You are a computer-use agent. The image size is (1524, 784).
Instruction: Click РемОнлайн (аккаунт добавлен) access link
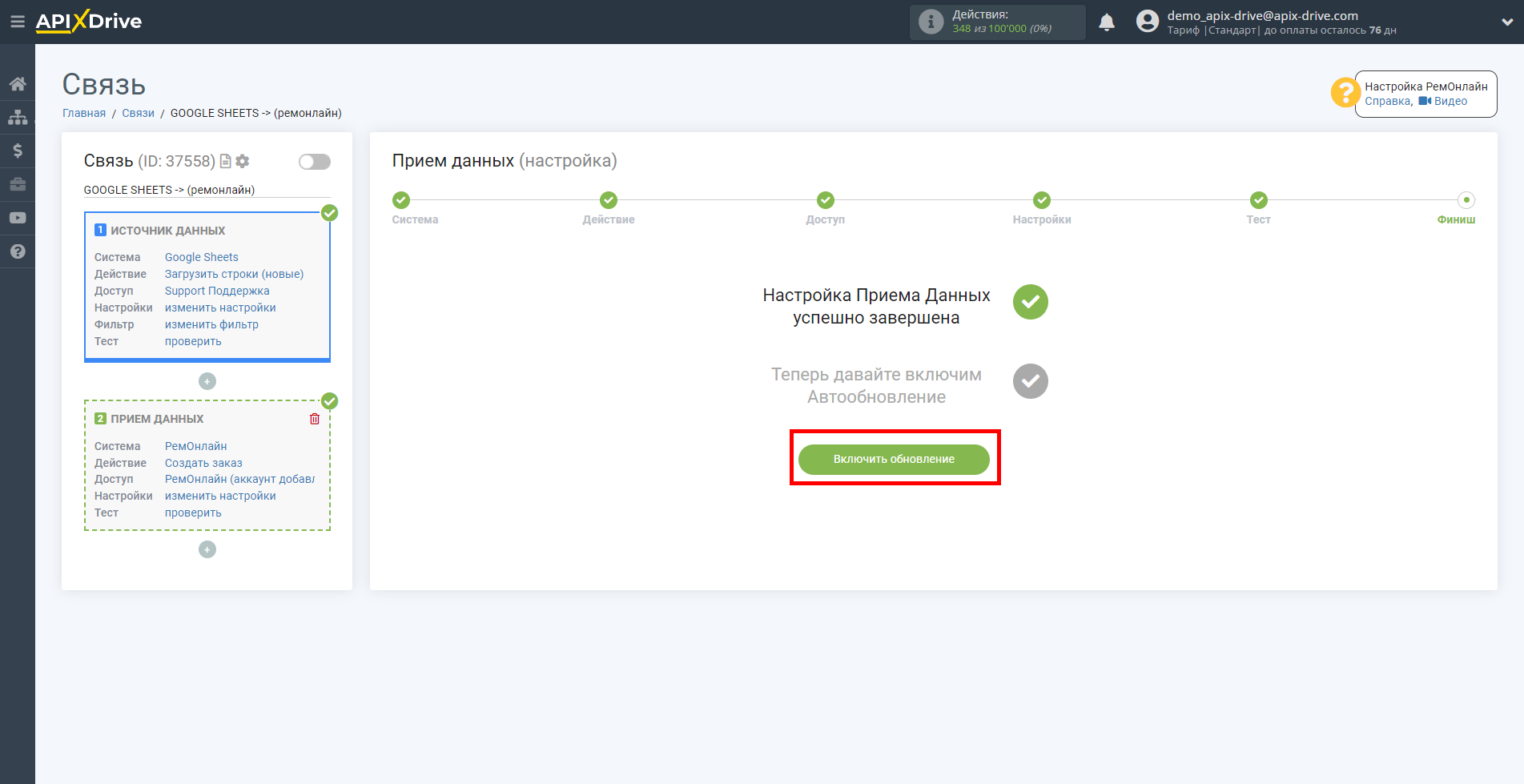pyautogui.click(x=239, y=479)
